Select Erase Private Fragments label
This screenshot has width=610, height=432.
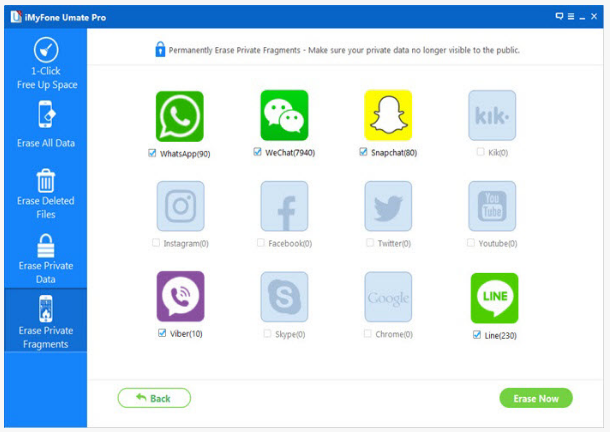(x=46, y=337)
